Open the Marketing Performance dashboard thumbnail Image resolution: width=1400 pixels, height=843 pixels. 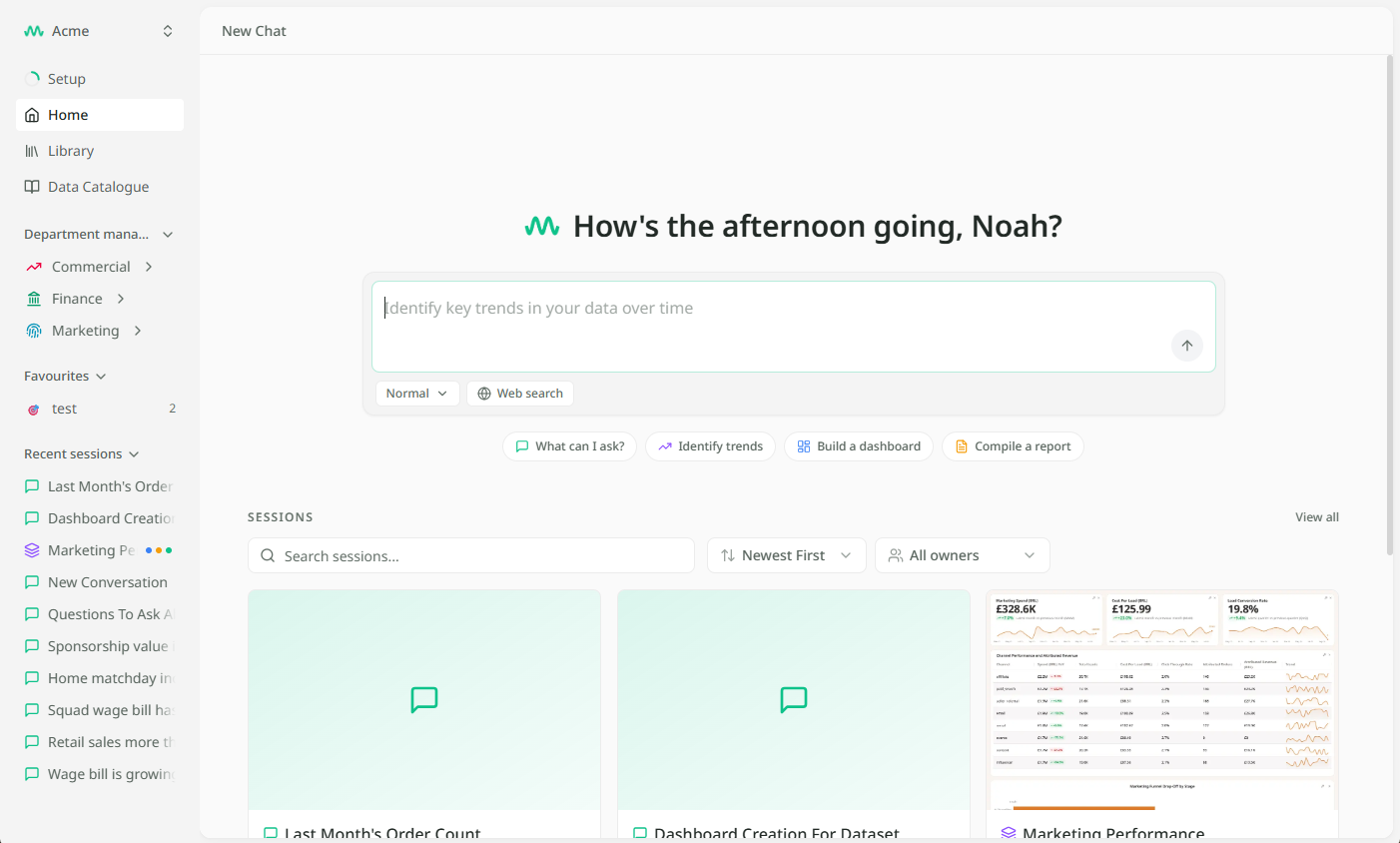click(1162, 700)
